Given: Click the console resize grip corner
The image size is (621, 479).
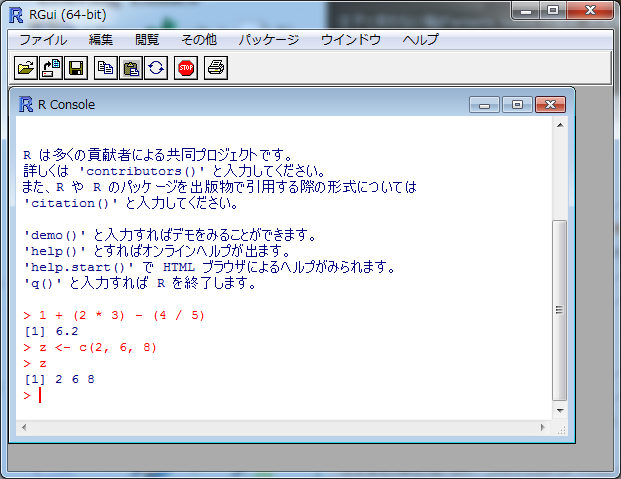Looking at the screenshot, I should tap(561, 429).
